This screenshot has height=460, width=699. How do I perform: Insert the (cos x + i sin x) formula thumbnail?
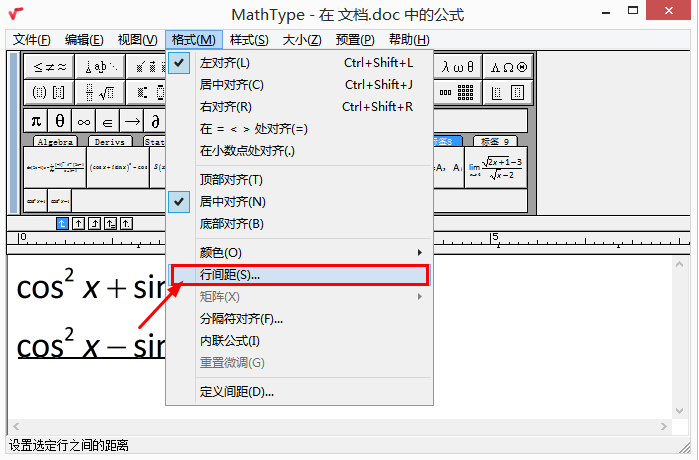pyautogui.click(x=118, y=168)
